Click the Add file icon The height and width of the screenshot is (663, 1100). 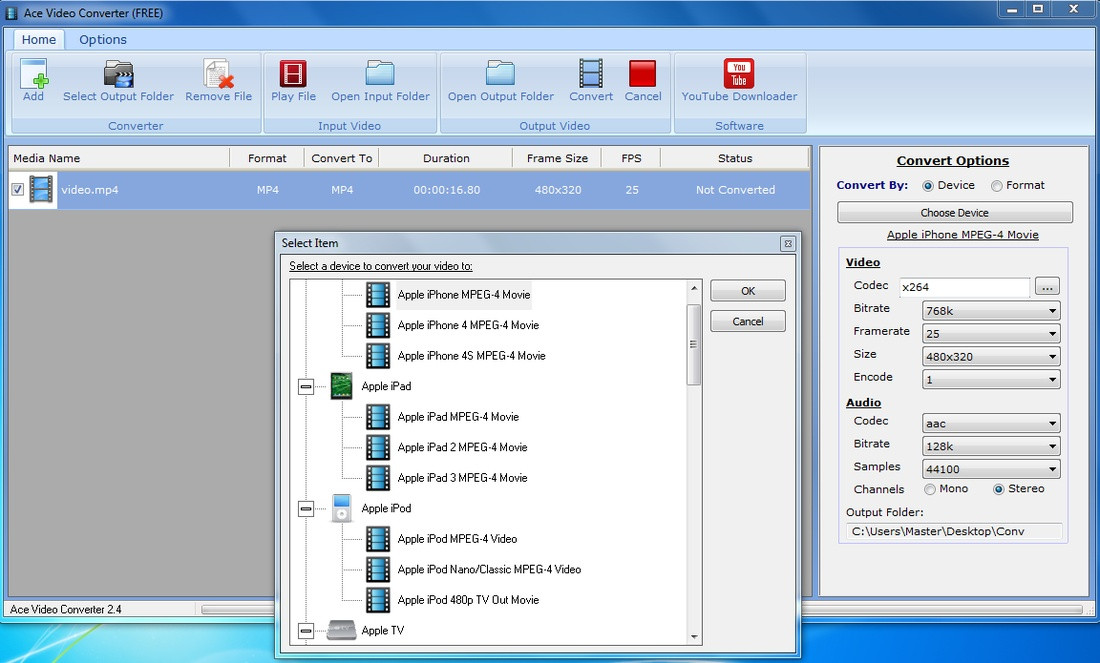33,74
